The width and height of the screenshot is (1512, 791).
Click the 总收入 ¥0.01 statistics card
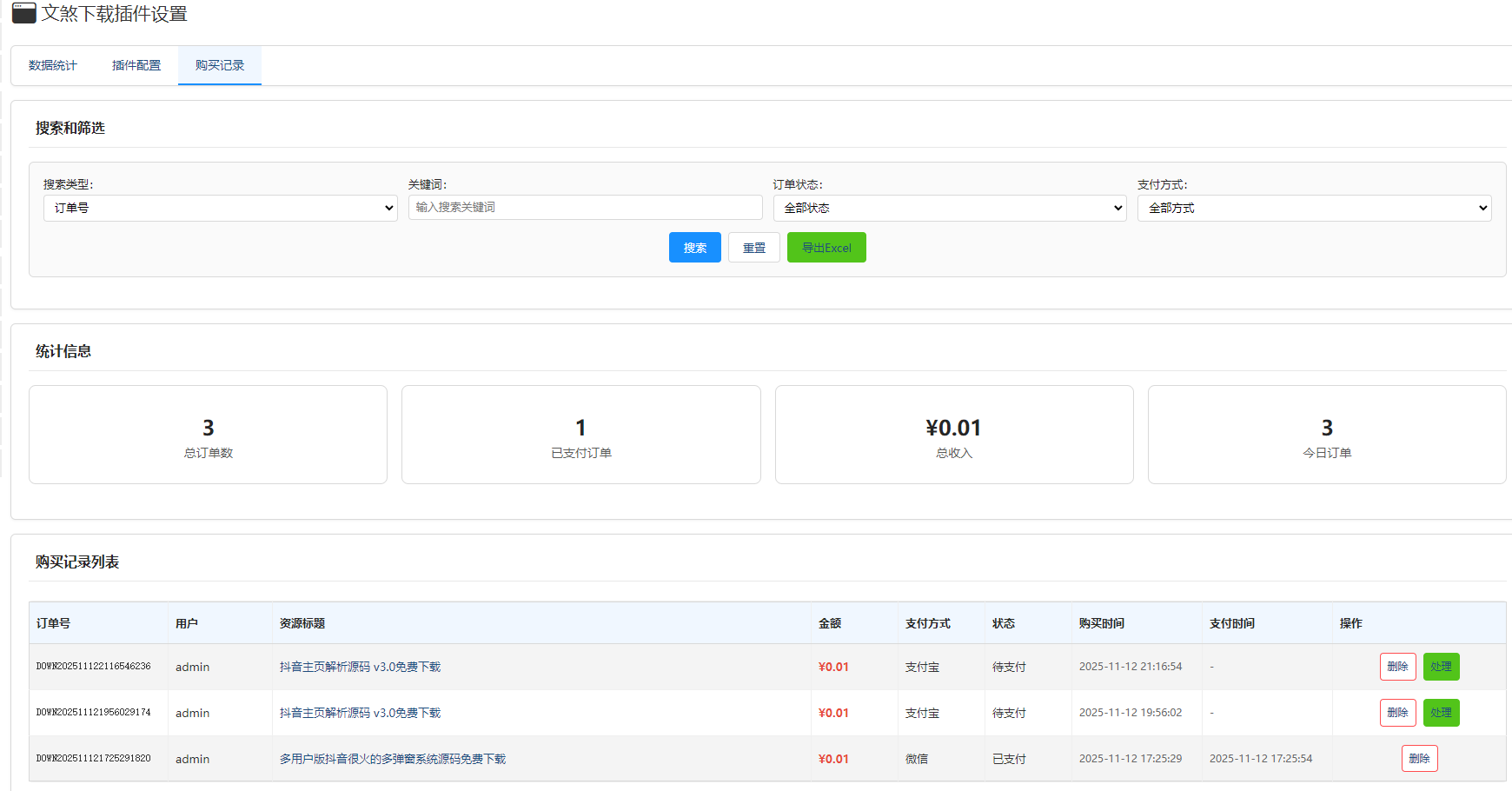pos(953,435)
